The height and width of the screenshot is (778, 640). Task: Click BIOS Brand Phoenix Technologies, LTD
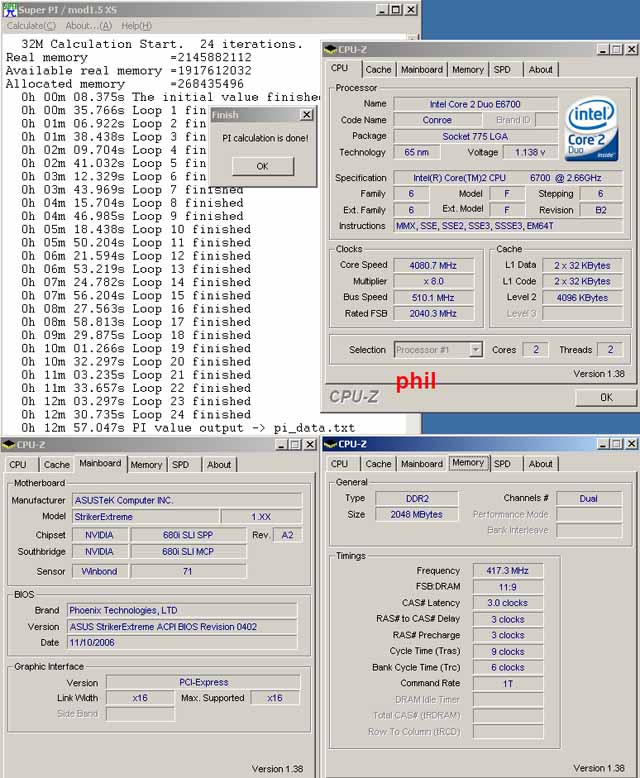[x=182, y=610]
